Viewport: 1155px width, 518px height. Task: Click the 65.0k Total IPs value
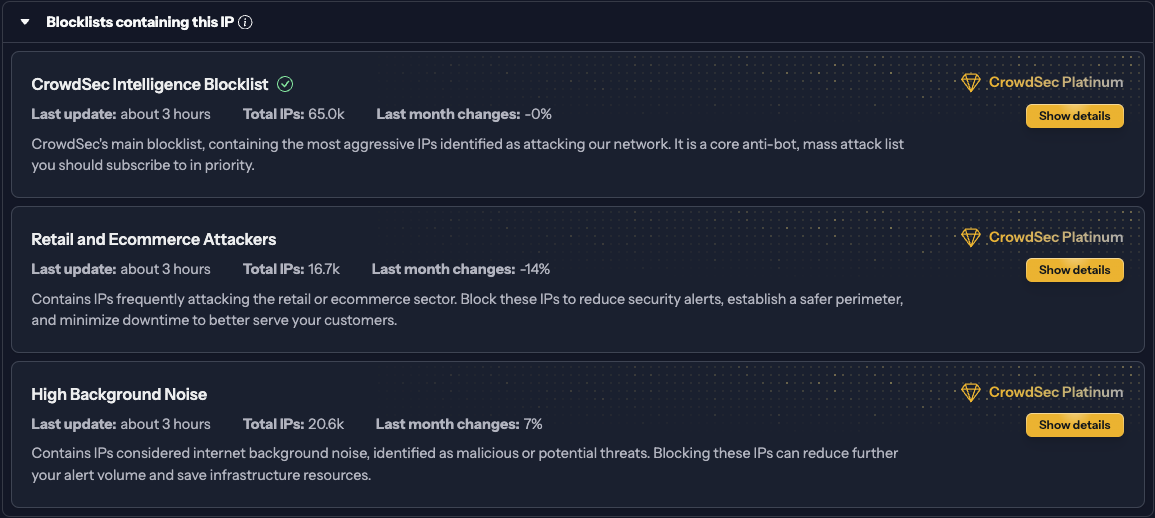coord(326,114)
